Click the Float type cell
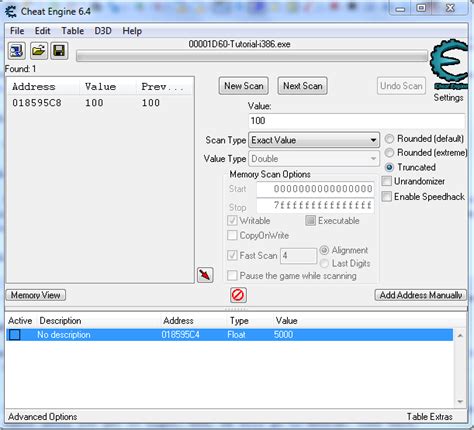Viewport: 474px width, 430px height. coord(236,335)
